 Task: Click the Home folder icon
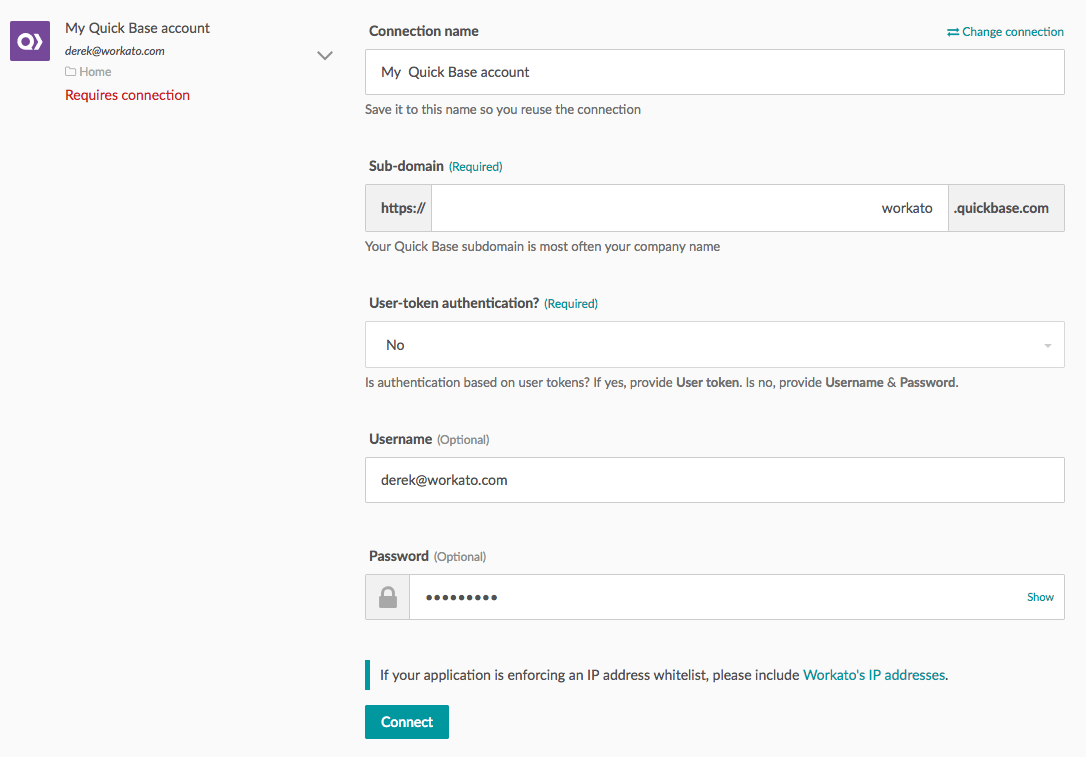pyautogui.click(x=71, y=72)
